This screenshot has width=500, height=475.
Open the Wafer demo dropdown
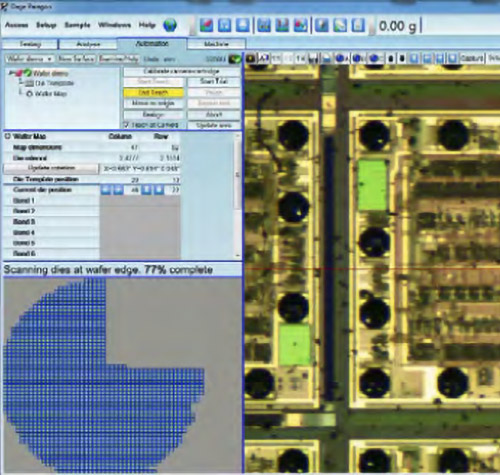30,59
